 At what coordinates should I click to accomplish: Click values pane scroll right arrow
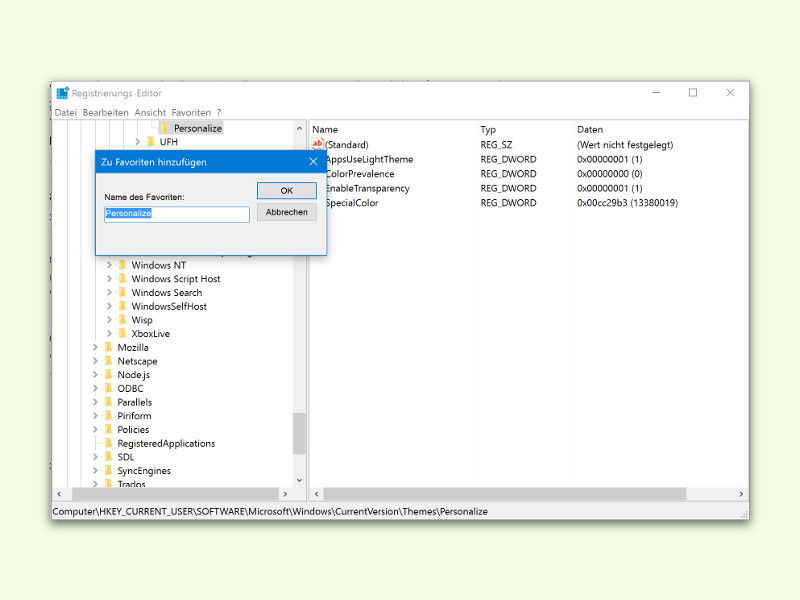[741, 494]
